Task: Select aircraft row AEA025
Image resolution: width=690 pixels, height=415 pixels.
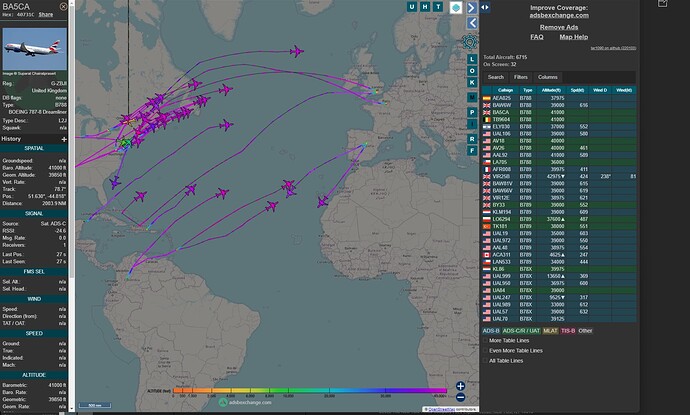Action: point(559,98)
